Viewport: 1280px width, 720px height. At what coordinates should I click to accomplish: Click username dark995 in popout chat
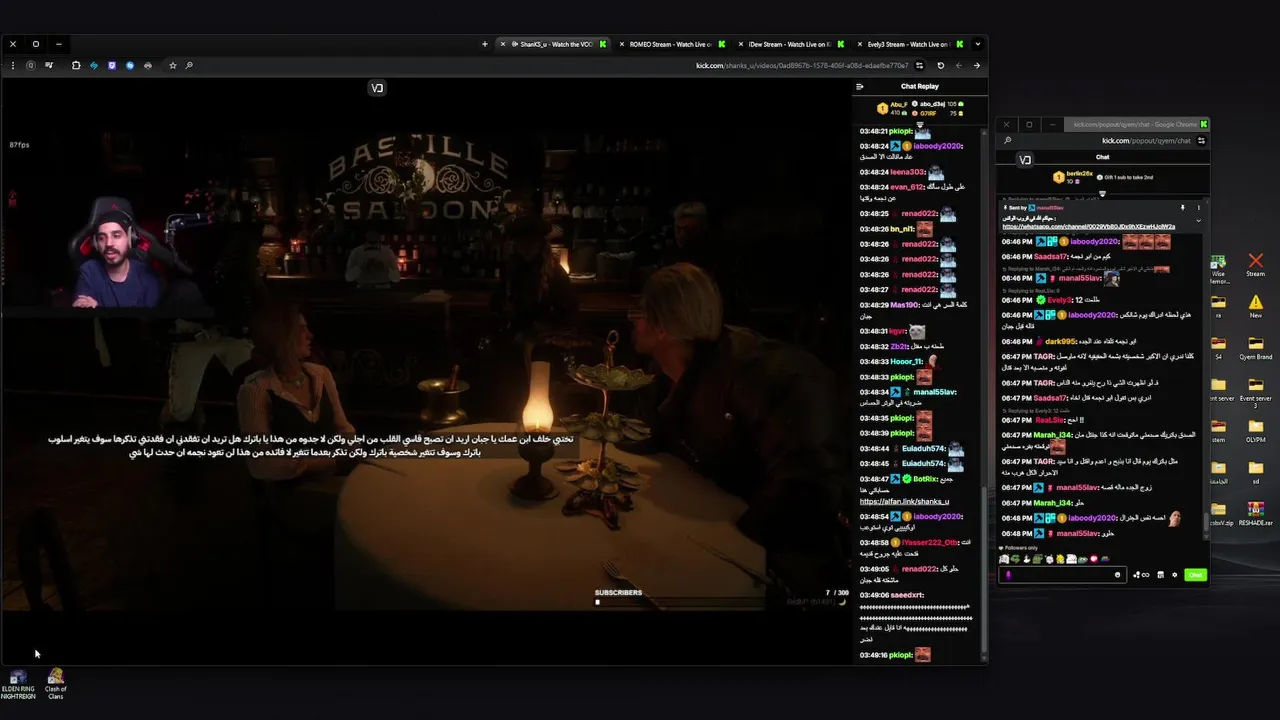(x=1062, y=342)
